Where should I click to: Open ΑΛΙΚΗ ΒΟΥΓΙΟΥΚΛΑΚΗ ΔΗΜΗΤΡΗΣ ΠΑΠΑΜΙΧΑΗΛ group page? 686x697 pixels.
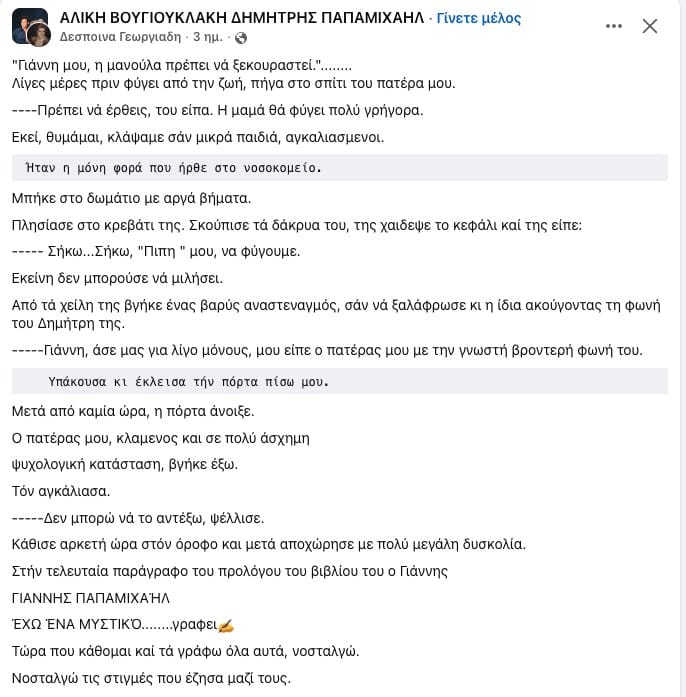241,18
